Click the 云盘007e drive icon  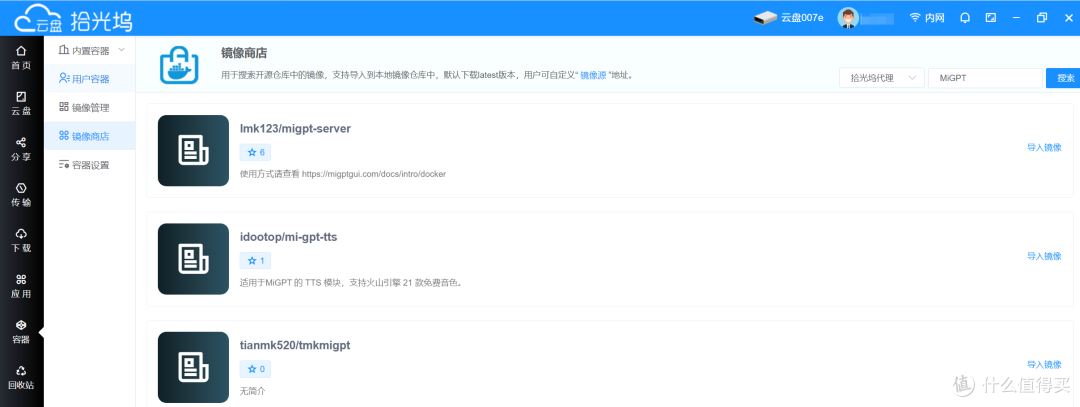pyautogui.click(x=765, y=18)
